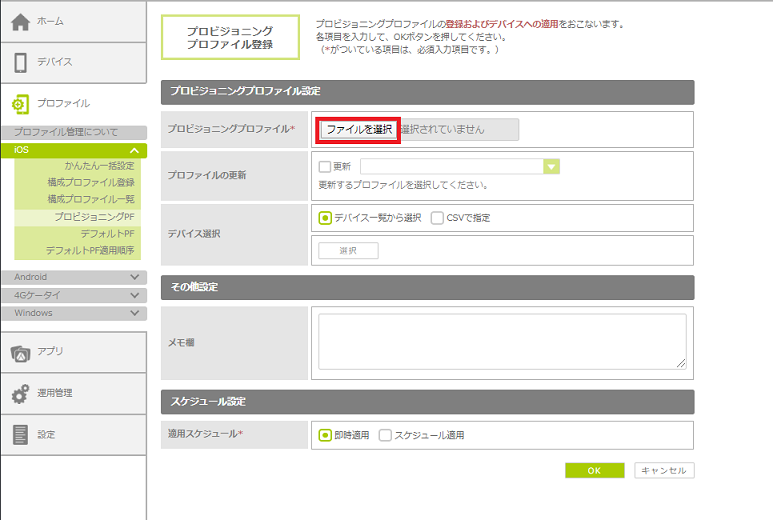Screen dimensions: 773x520
Task: Open the 設定 document icon
Action: (21, 434)
